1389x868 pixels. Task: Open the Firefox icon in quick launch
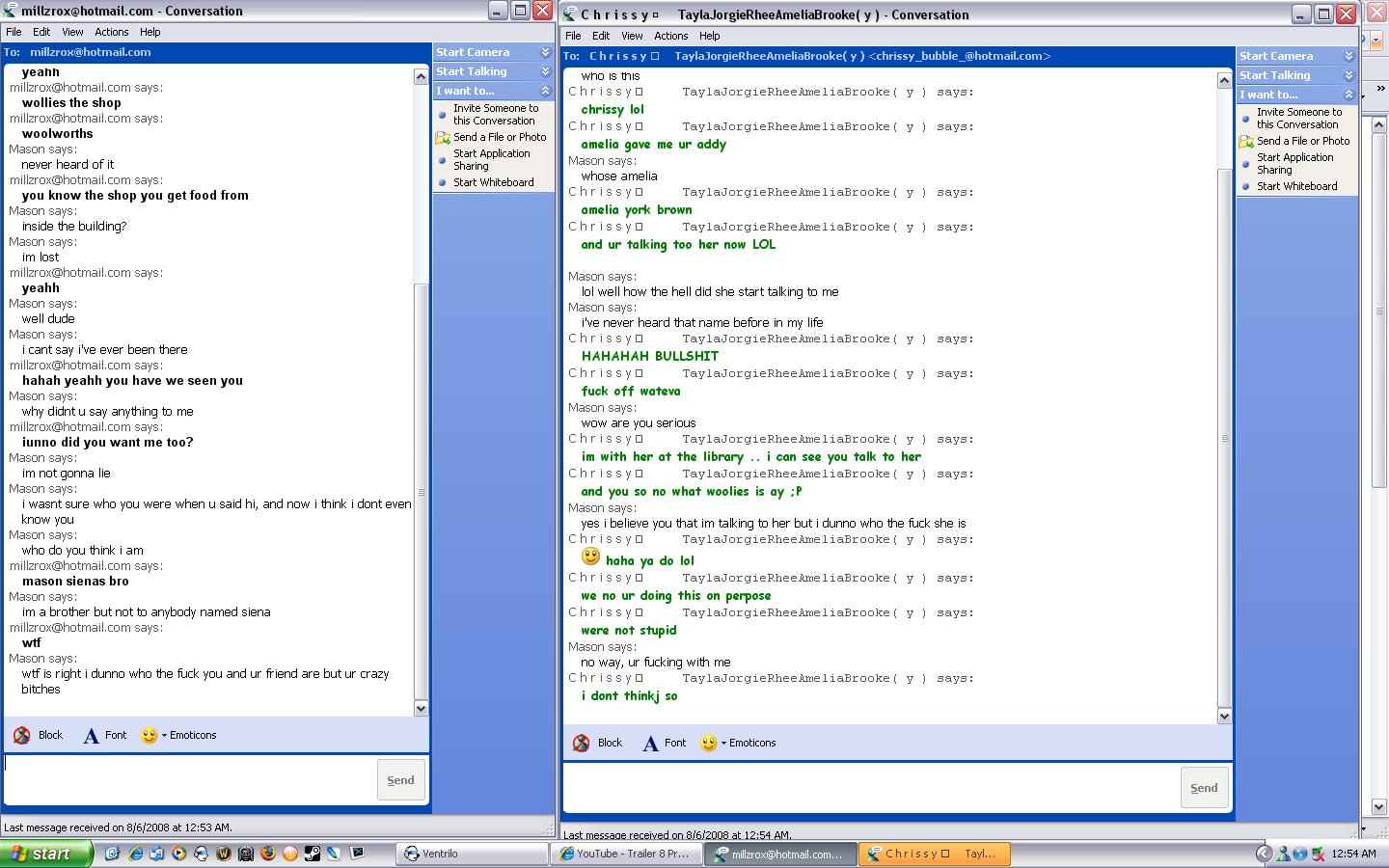pyautogui.click(x=268, y=854)
